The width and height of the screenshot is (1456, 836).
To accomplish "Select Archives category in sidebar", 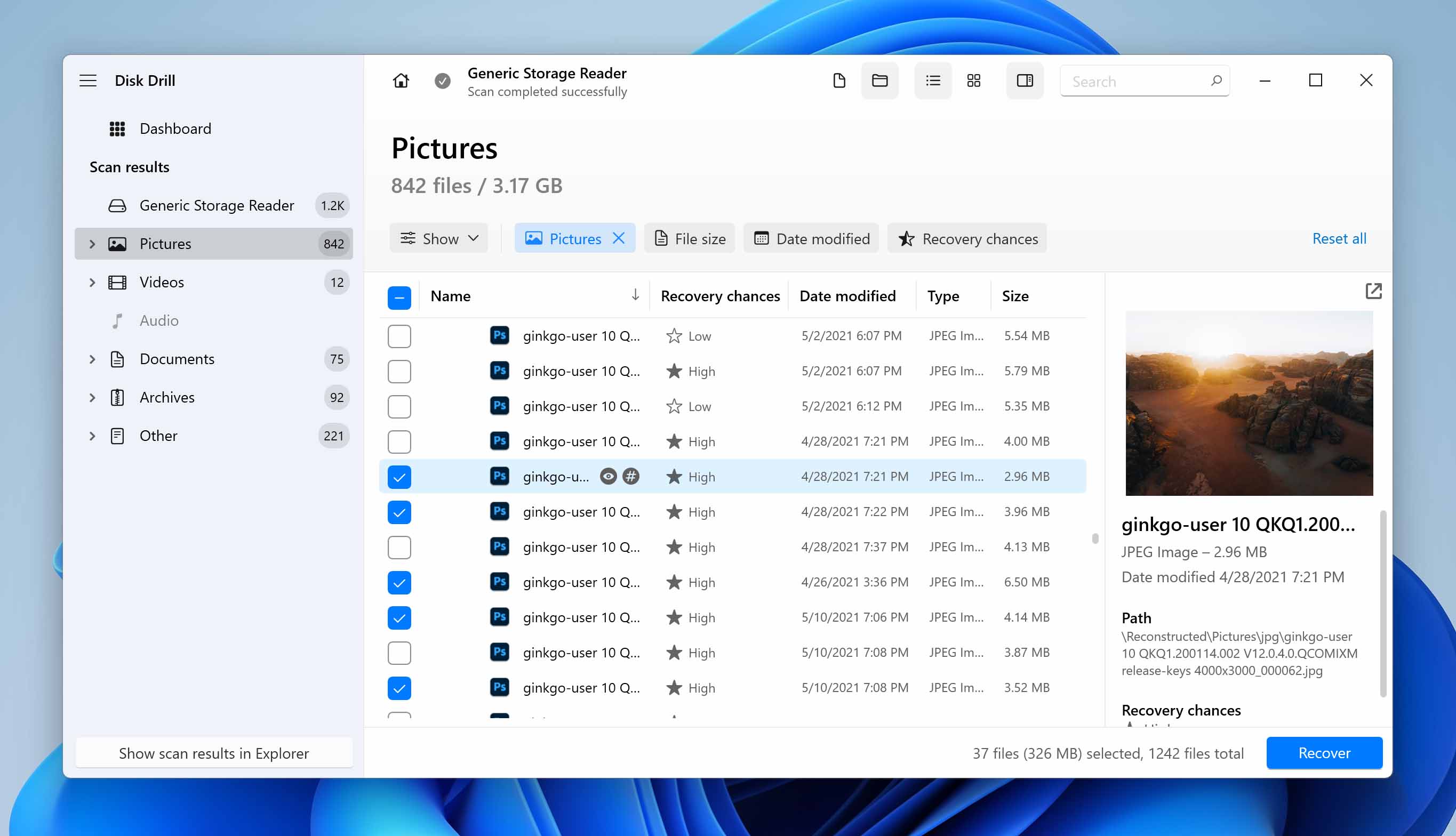I will (214, 397).
